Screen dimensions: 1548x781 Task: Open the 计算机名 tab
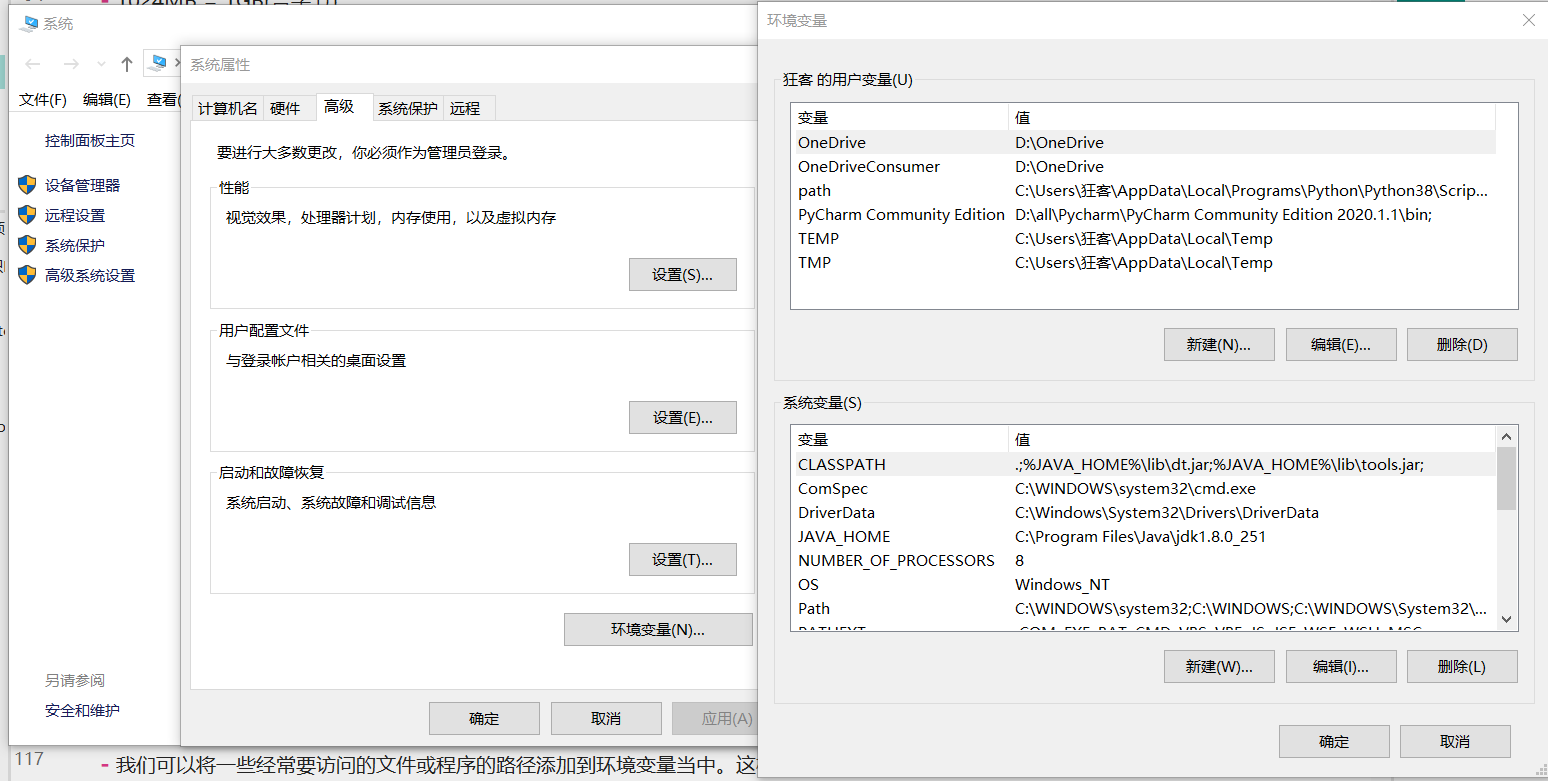[x=227, y=108]
